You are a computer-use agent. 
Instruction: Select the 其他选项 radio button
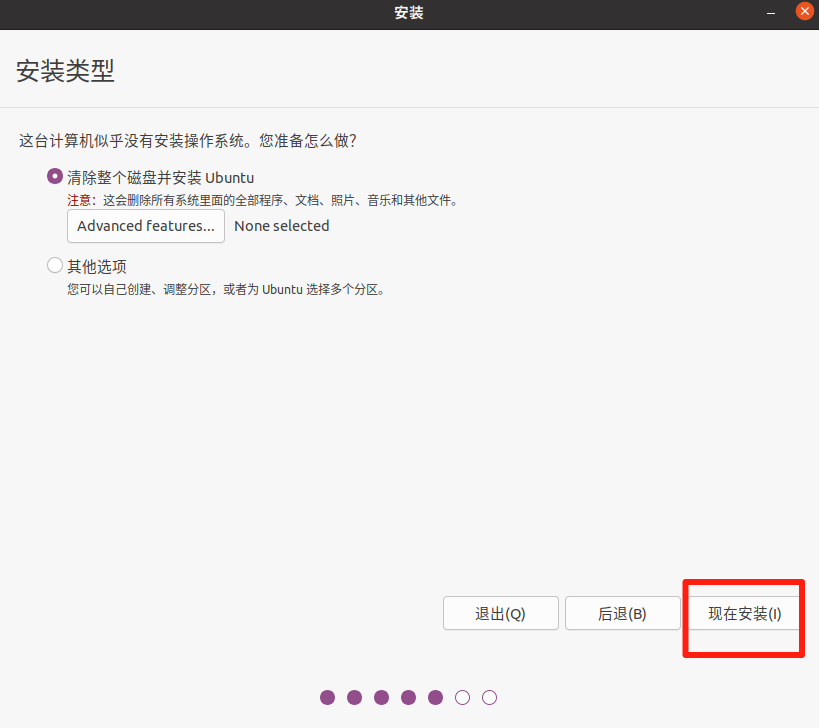point(55,265)
